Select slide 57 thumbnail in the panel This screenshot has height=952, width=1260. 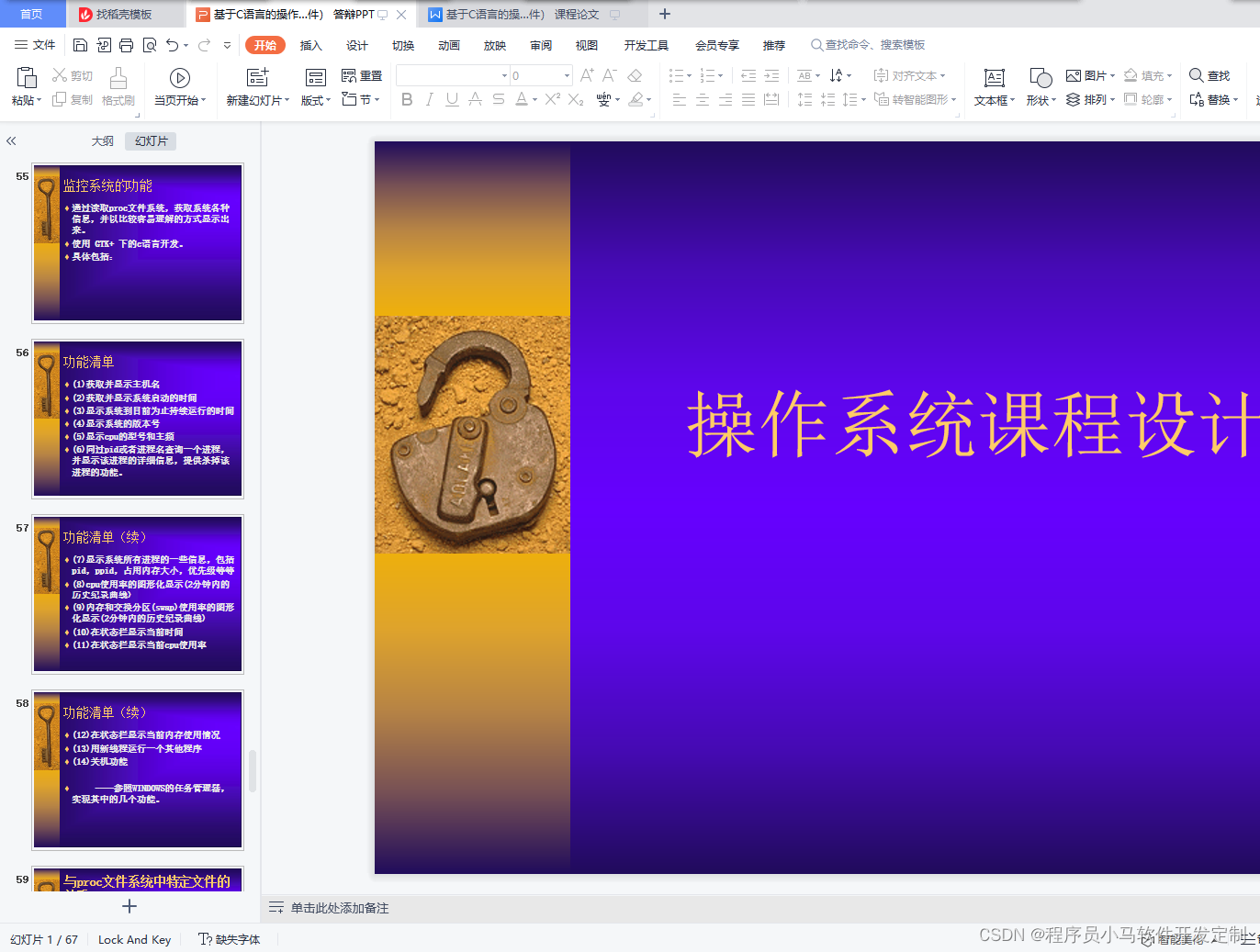[137, 593]
